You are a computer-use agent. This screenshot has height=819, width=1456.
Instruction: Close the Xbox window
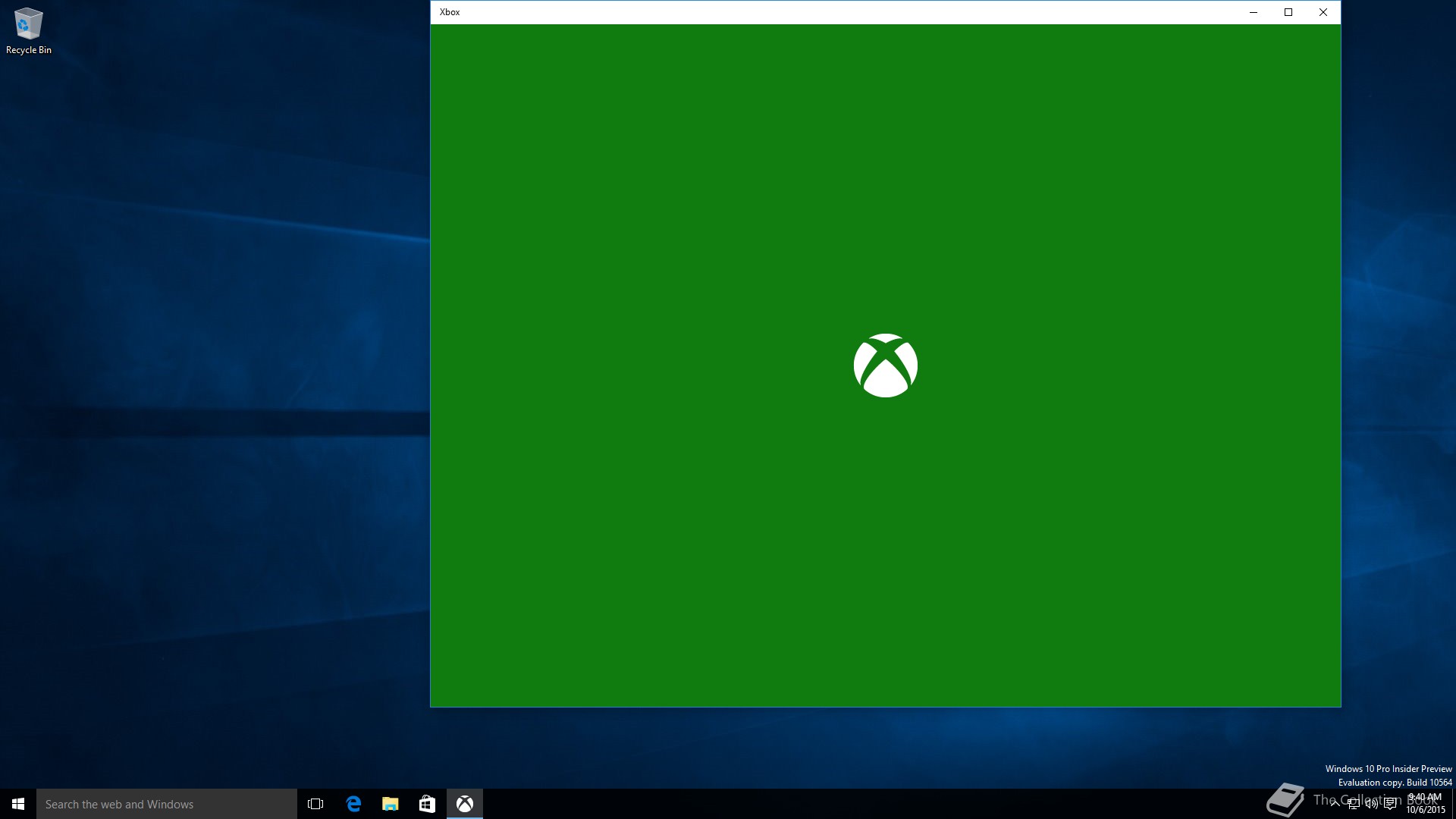pos(1323,12)
